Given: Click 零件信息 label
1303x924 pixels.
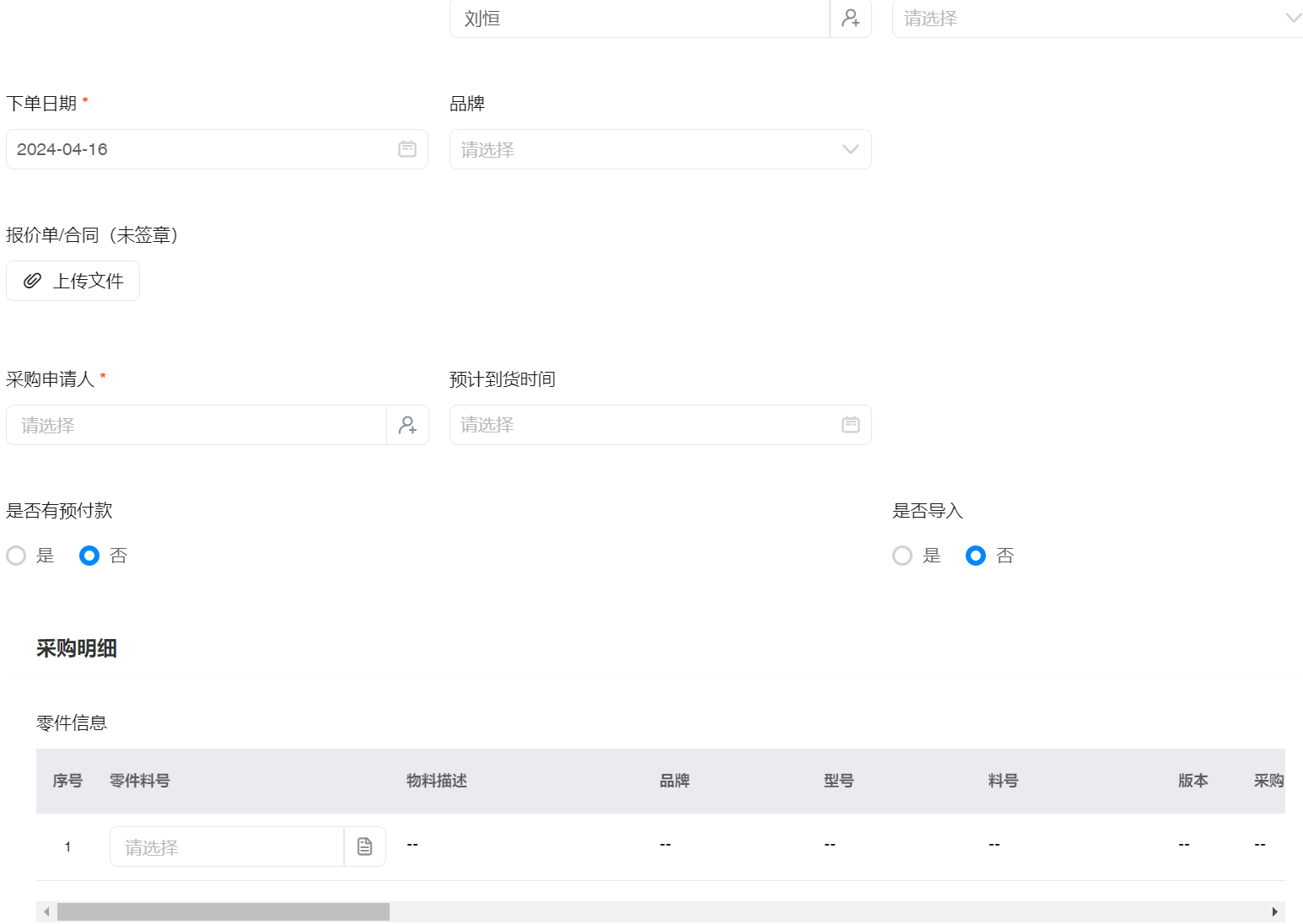Looking at the screenshot, I should [x=72, y=723].
